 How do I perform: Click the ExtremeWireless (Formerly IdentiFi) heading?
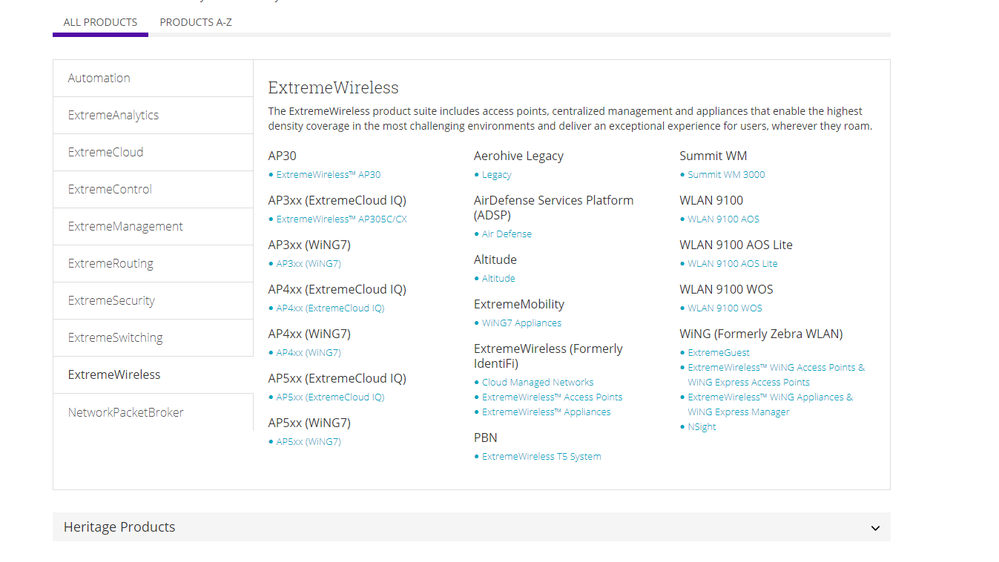coord(548,356)
